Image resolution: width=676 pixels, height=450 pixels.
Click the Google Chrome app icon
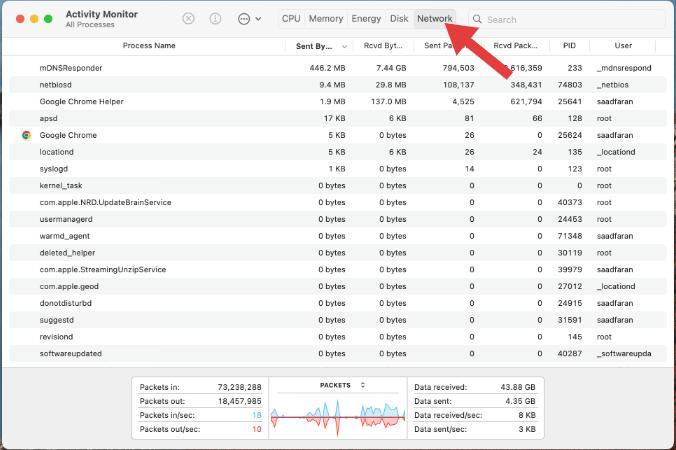pos(26,135)
